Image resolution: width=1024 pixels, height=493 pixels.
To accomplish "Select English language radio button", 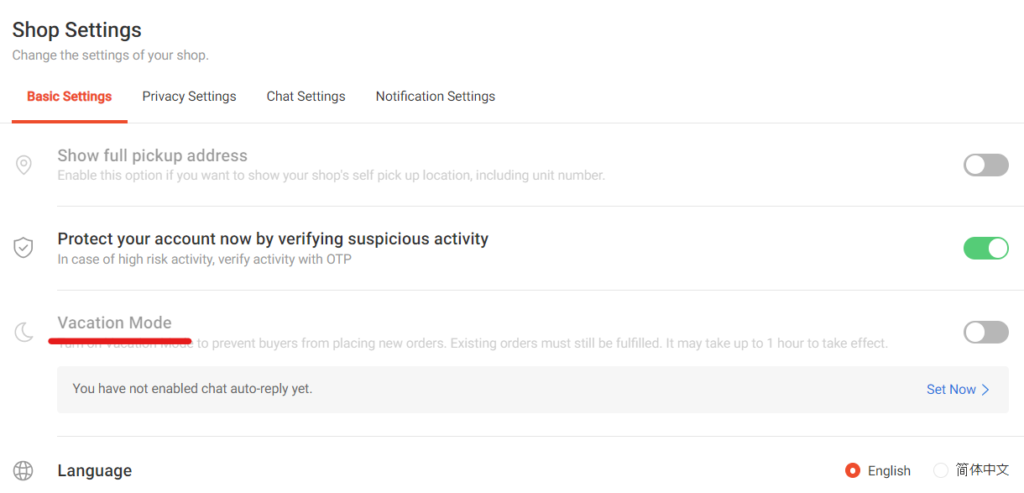I will tap(853, 471).
